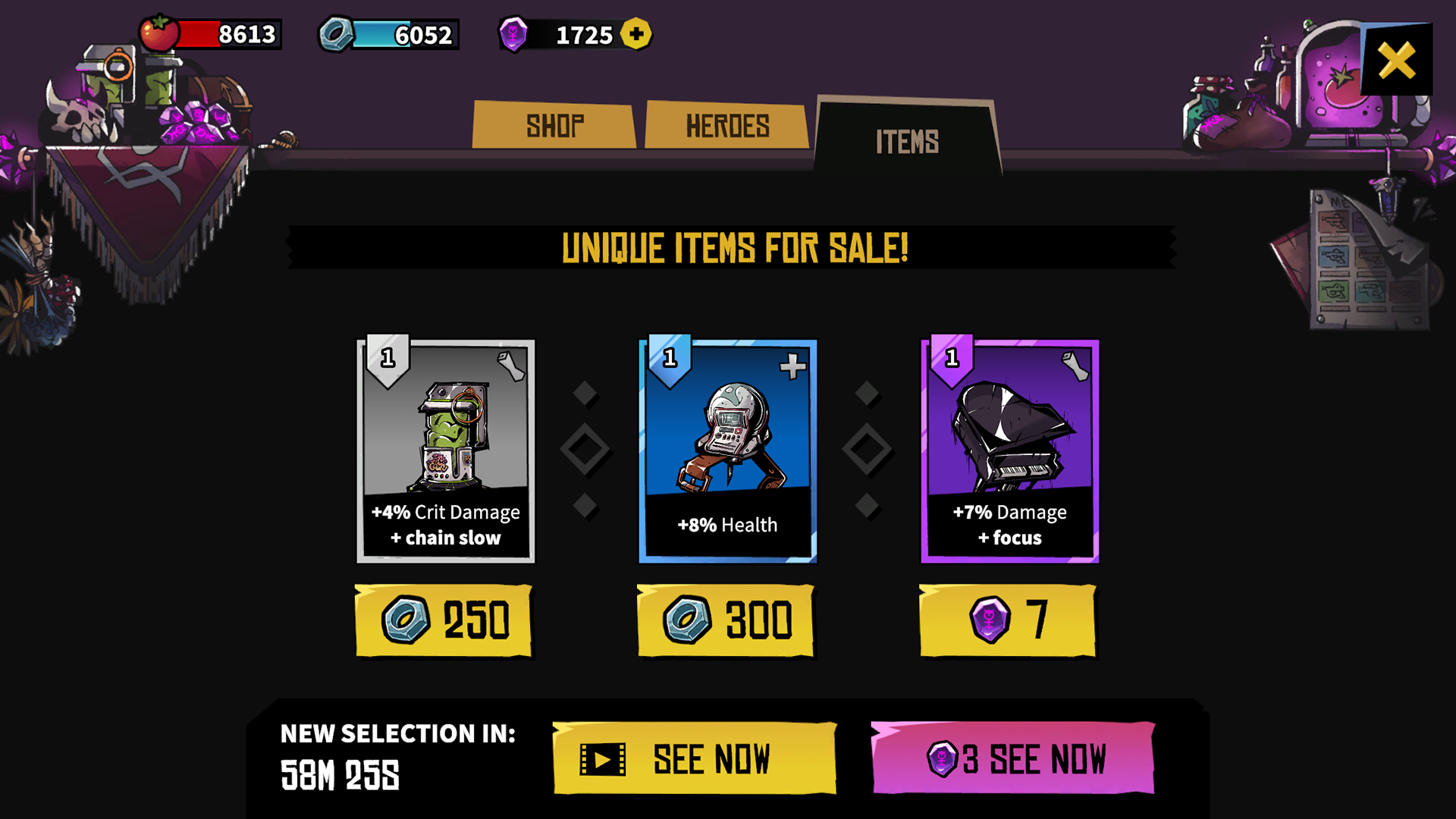Click the purple gem currency icon
1456x819 pixels.
point(513,34)
